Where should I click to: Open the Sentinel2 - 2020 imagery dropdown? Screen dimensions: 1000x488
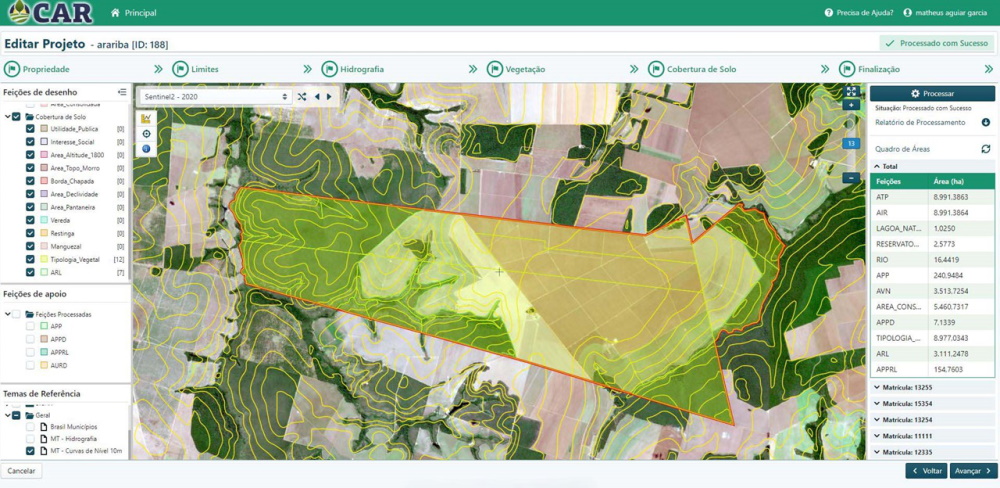pos(216,96)
